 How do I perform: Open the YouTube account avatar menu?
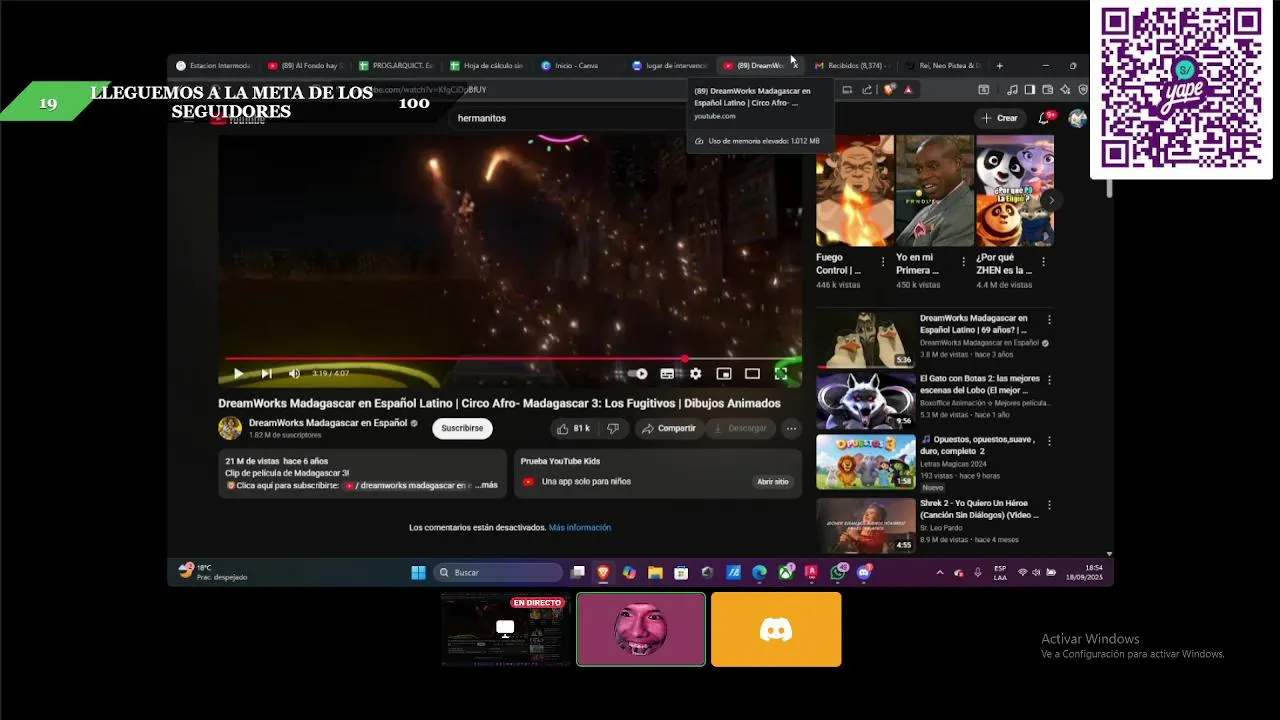(1077, 118)
